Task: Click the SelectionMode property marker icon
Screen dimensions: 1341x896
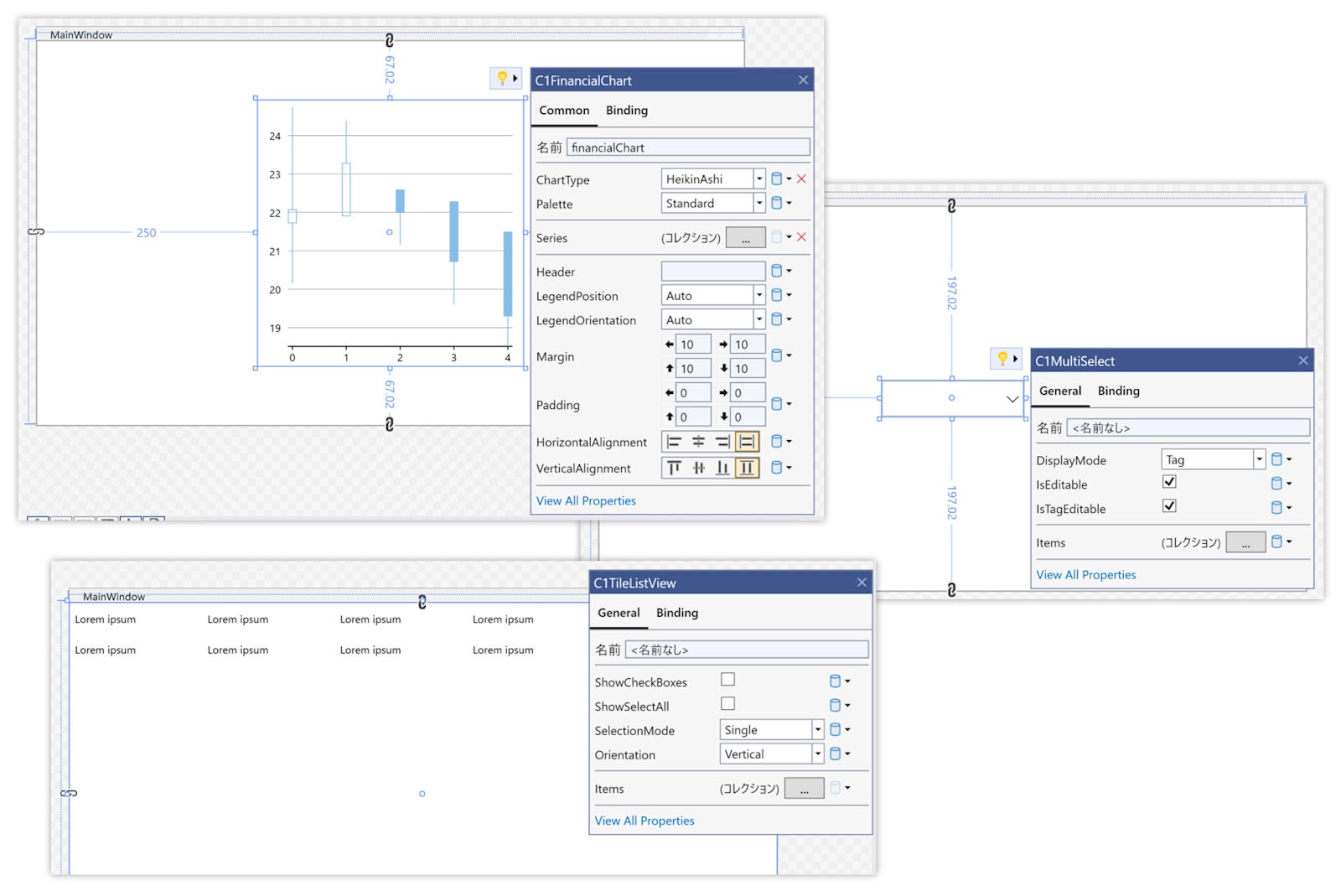Action: click(836, 730)
